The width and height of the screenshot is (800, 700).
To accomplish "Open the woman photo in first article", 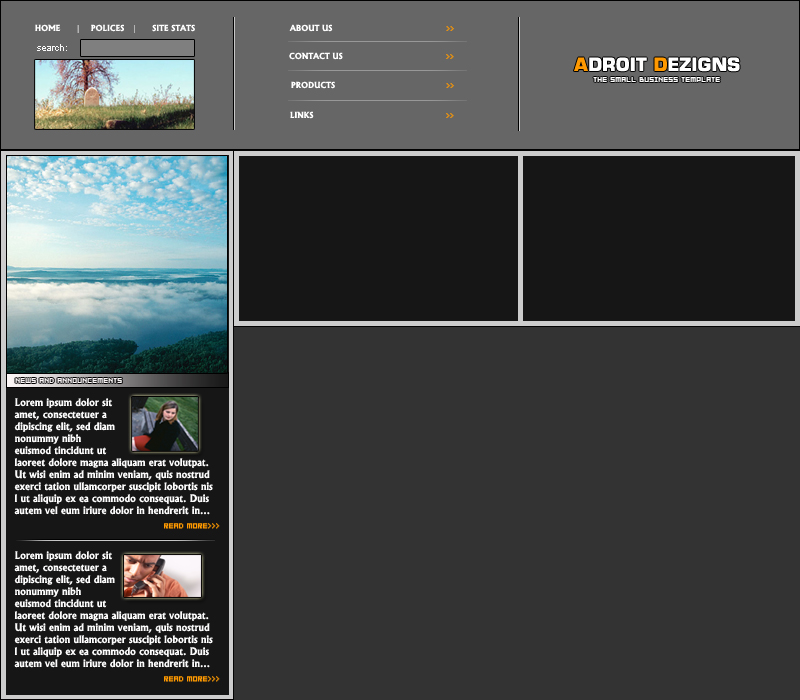I will point(165,424).
